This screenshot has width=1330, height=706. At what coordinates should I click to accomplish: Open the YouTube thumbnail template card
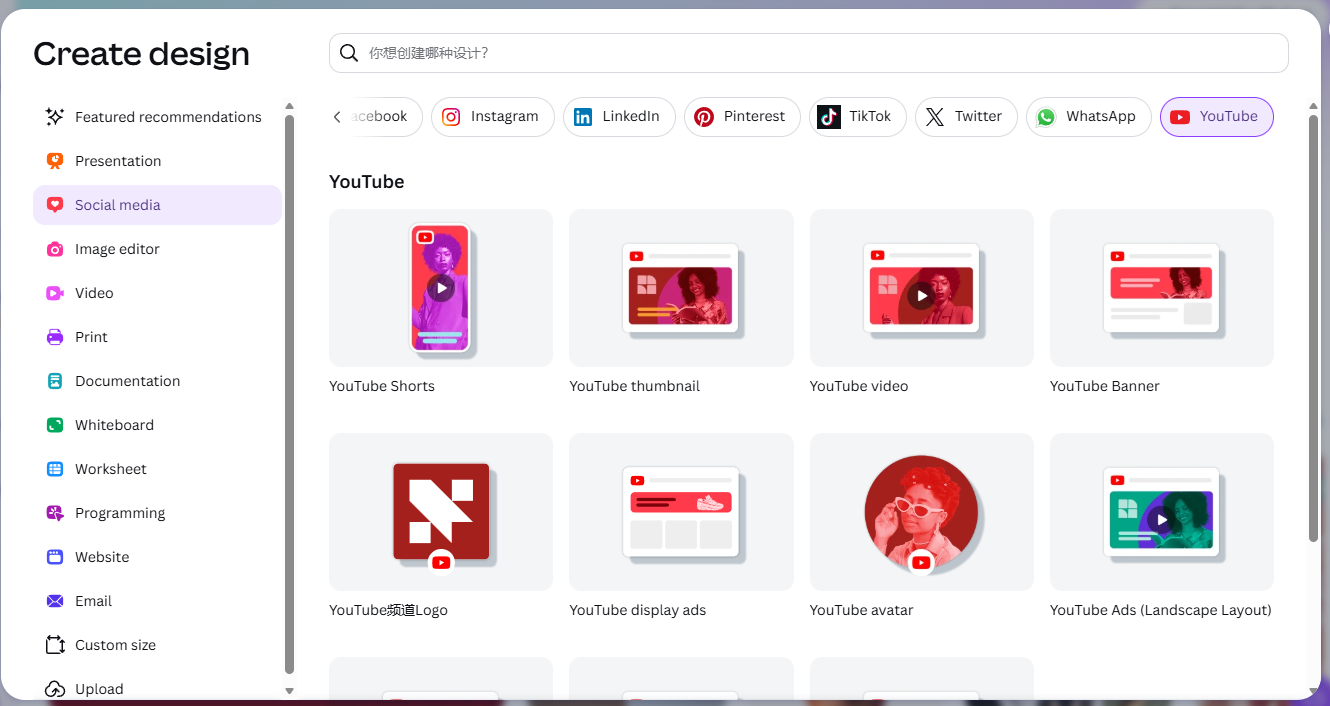[x=681, y=288]
